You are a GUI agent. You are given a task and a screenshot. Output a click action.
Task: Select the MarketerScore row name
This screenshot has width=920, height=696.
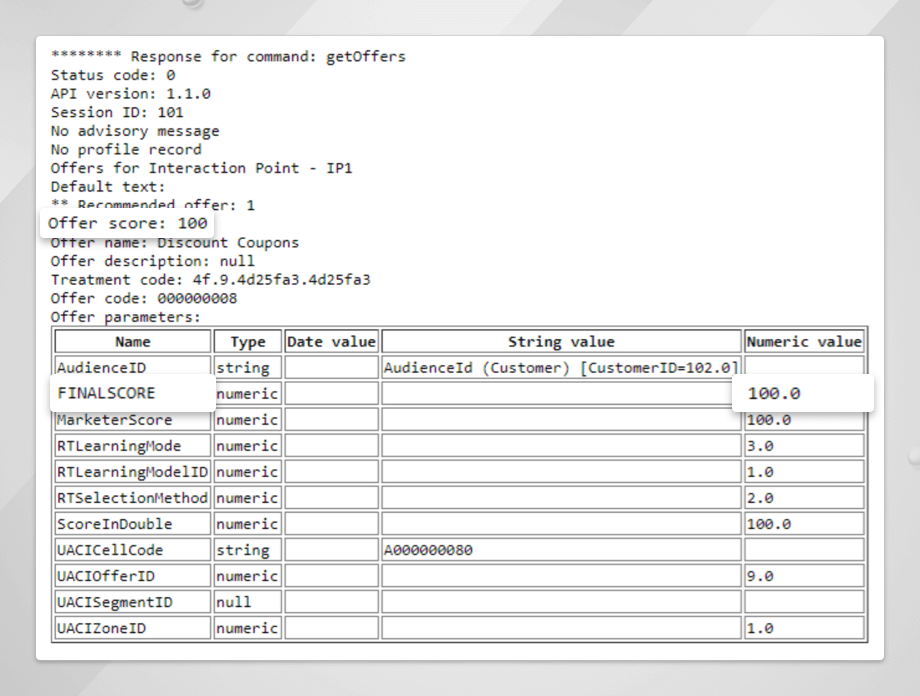pos(114,420)
